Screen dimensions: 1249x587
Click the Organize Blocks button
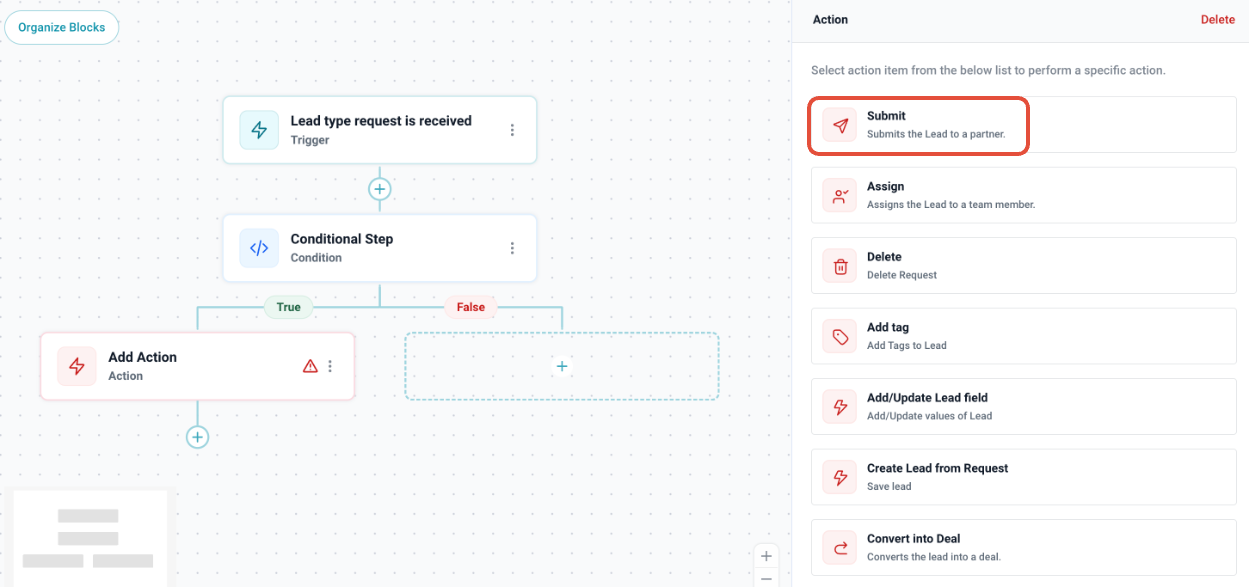(62, 27)
